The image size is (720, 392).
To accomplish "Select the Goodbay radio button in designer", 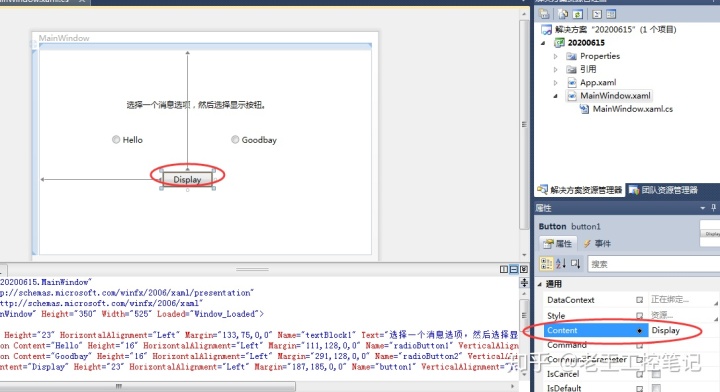I will (x=254, y=140).
